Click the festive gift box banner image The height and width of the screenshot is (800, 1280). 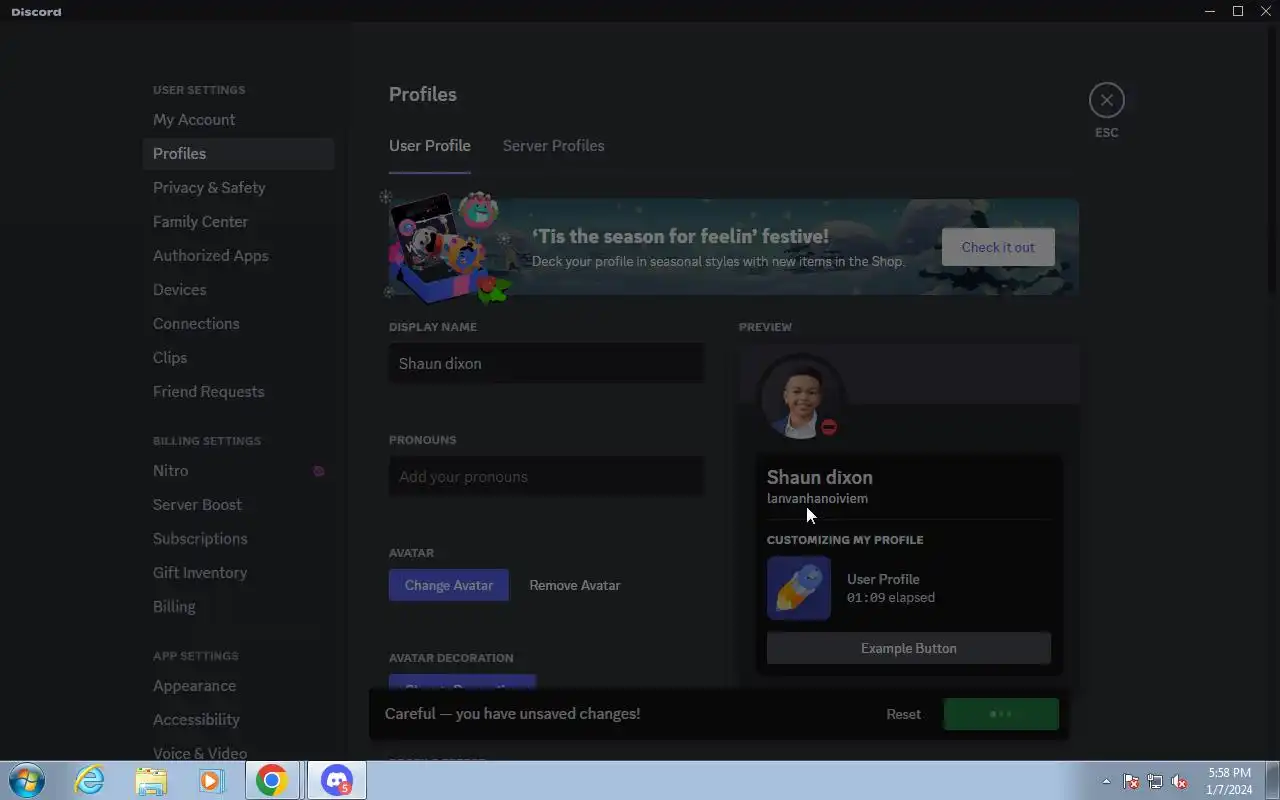(x=445, y=247)
